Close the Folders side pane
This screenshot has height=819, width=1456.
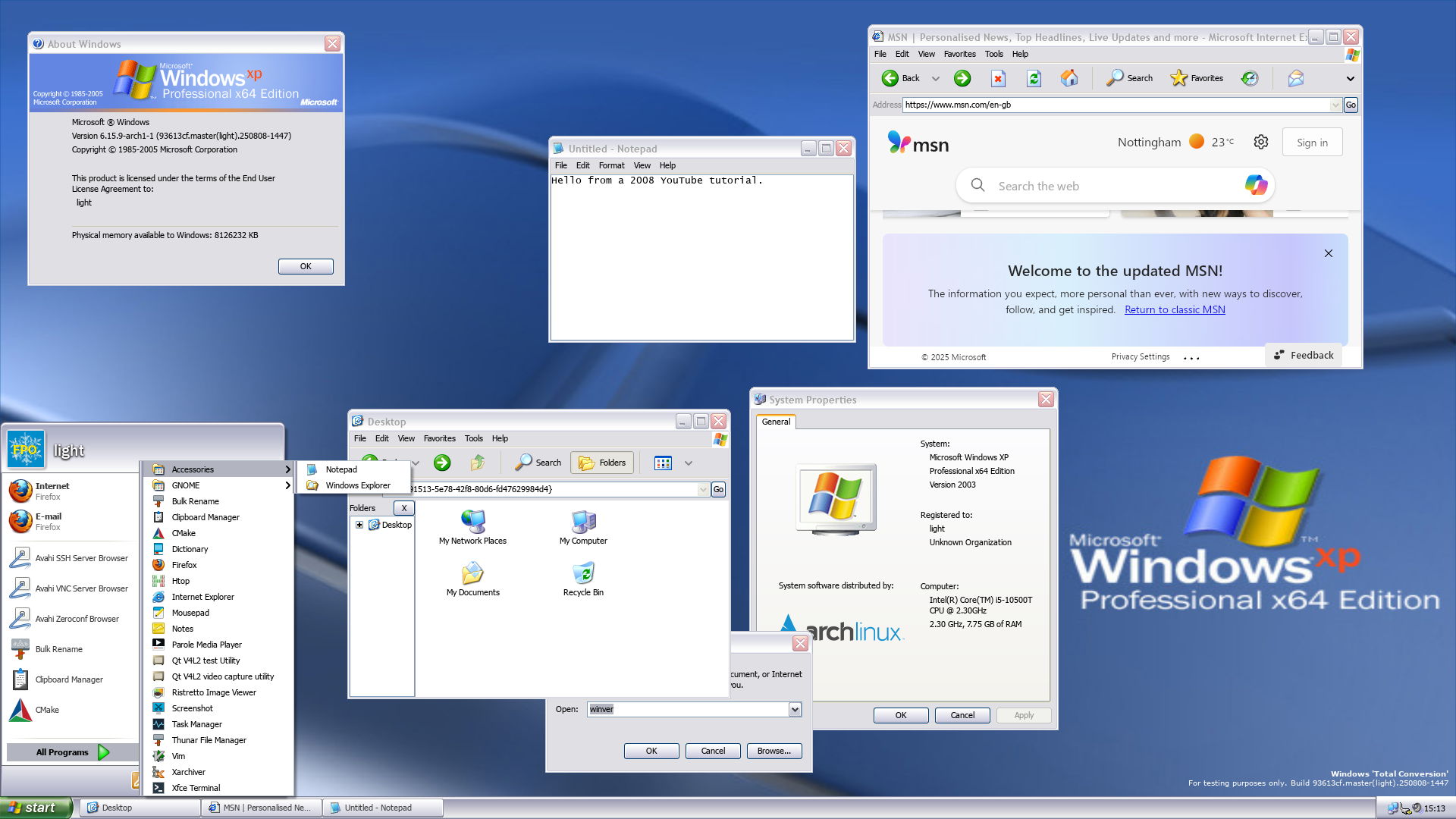[404, 508]
